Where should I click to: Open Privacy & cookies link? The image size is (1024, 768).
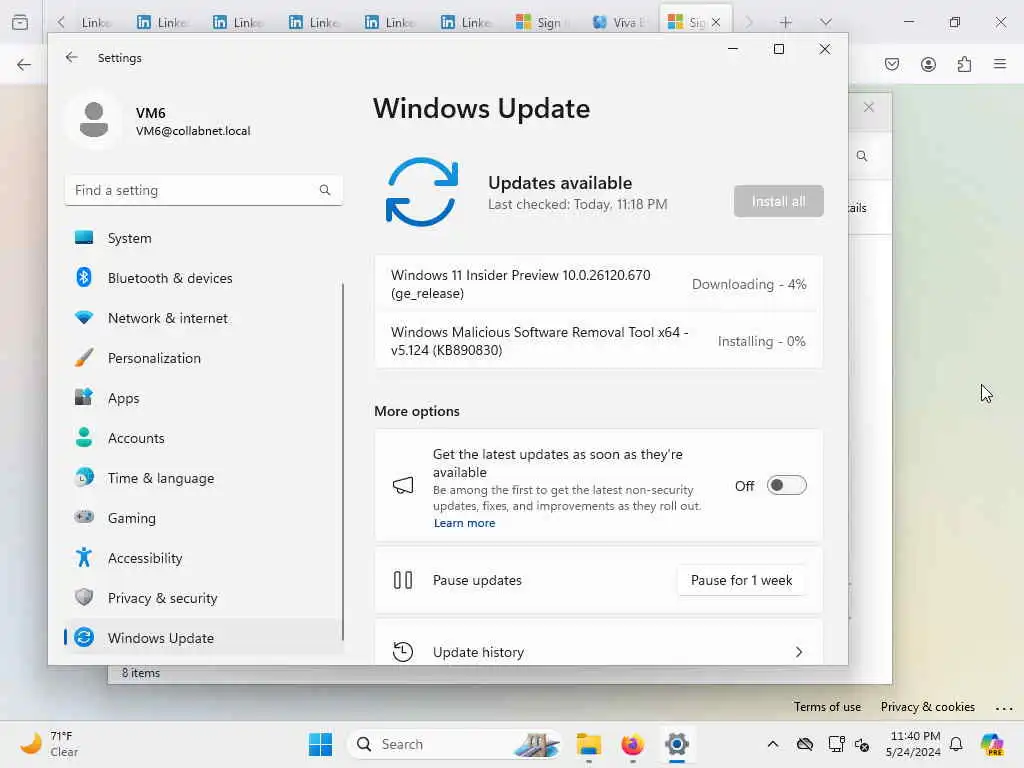click(927, 707)
